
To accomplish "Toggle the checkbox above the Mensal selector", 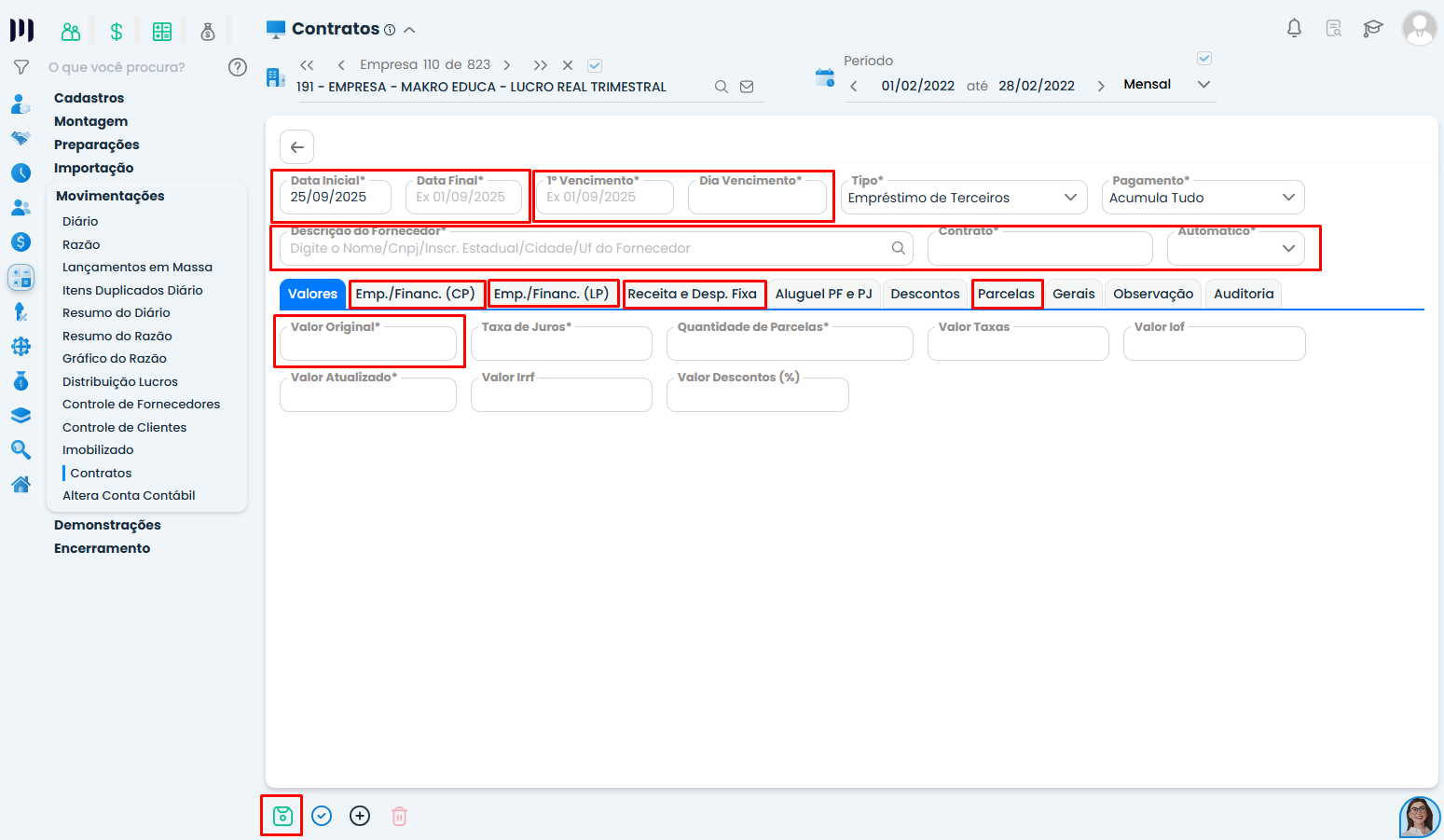I will (1203, 59).
